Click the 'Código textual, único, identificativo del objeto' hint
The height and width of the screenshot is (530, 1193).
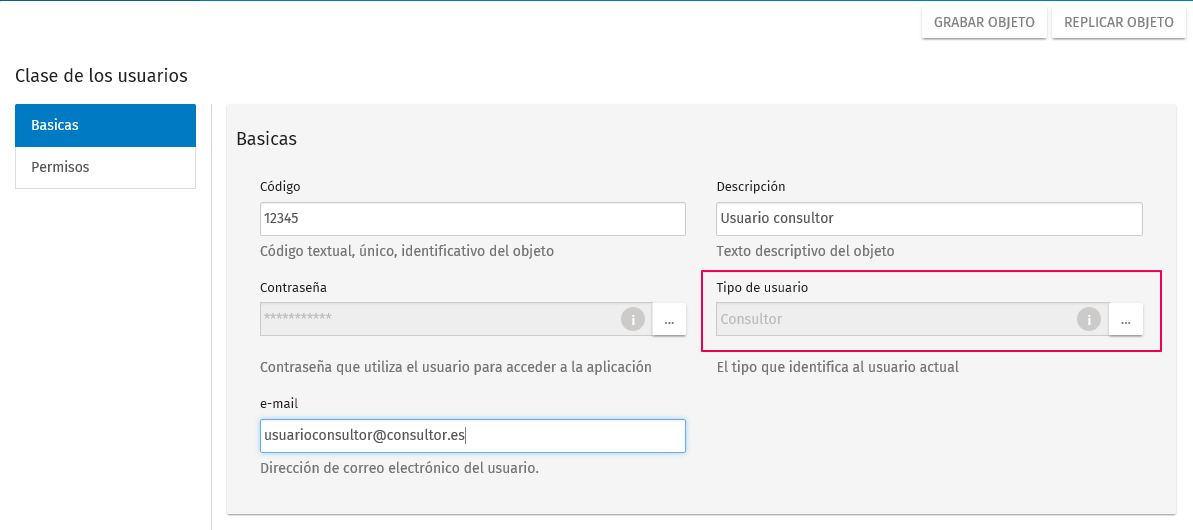[407, 251]
